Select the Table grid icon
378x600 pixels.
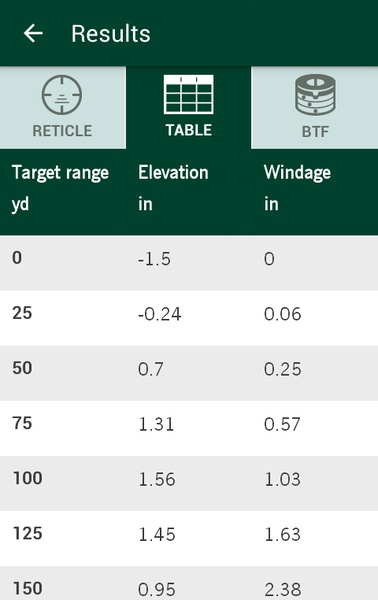[189, 95]
